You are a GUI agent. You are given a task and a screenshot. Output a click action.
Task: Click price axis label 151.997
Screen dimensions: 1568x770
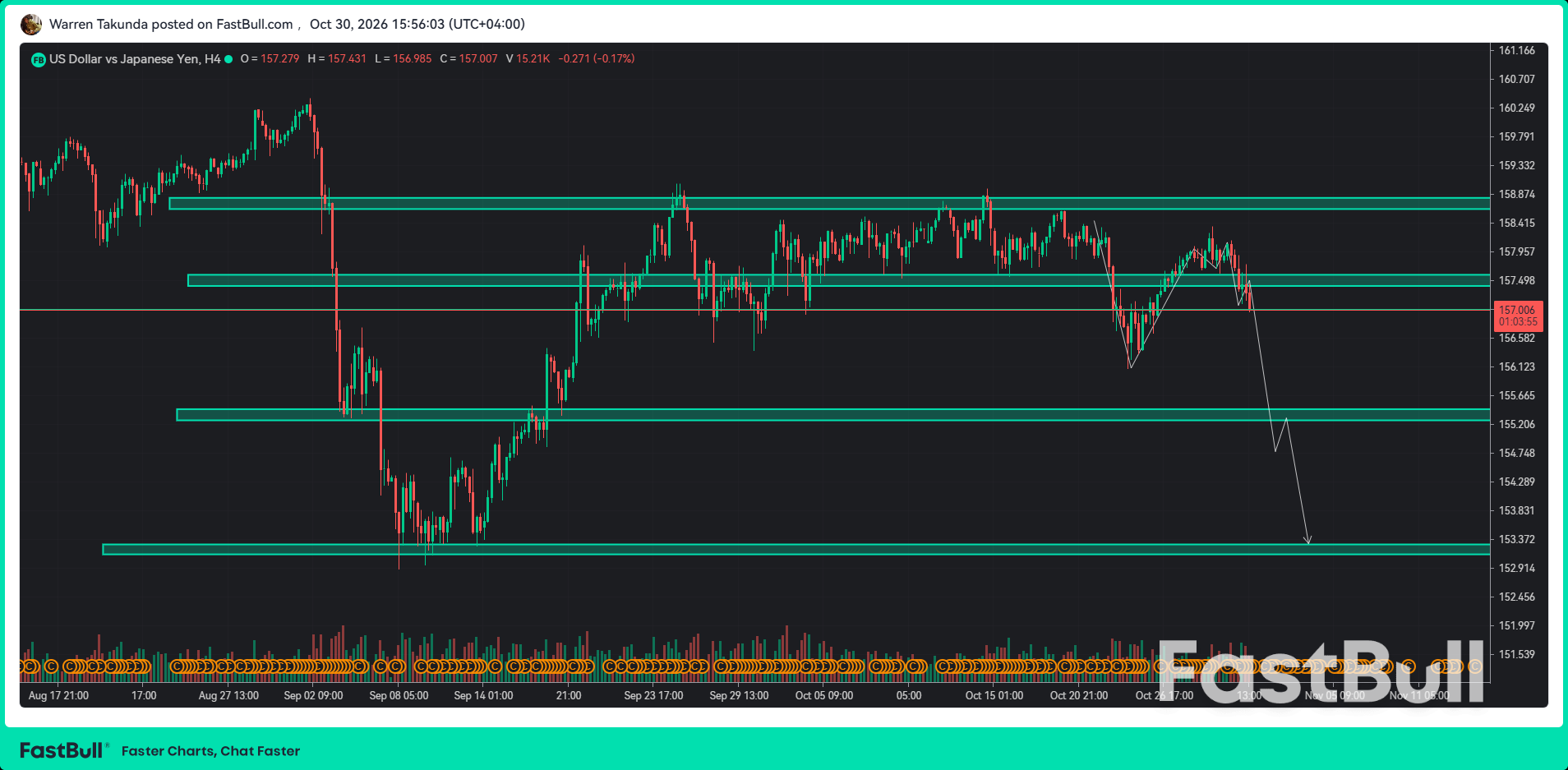click(x=1517, y=626)
